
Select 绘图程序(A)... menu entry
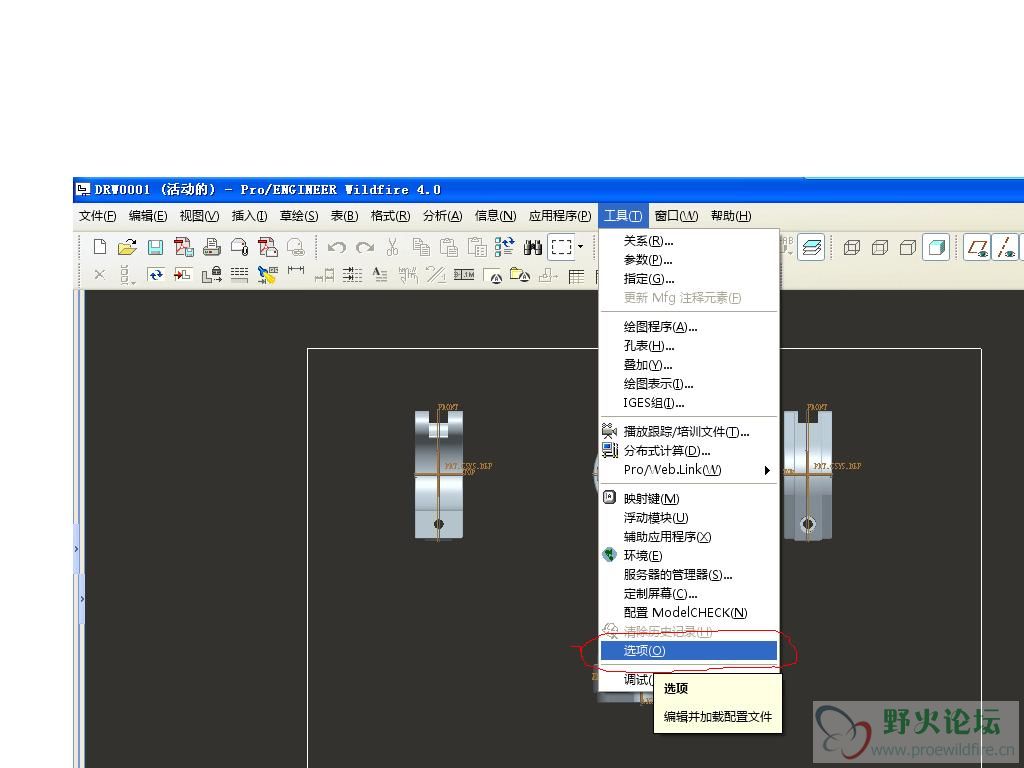pyautogui.click(x=689, y=327)
